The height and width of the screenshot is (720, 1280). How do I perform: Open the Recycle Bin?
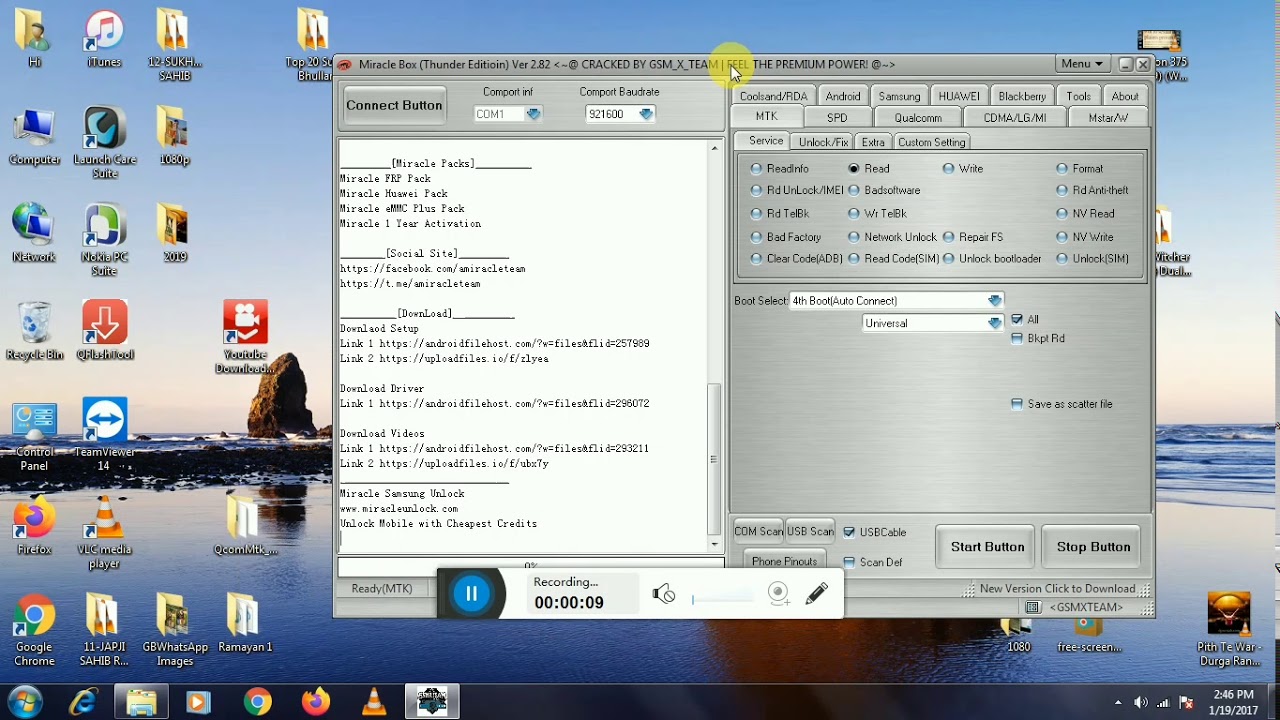(x=34, y=330)
